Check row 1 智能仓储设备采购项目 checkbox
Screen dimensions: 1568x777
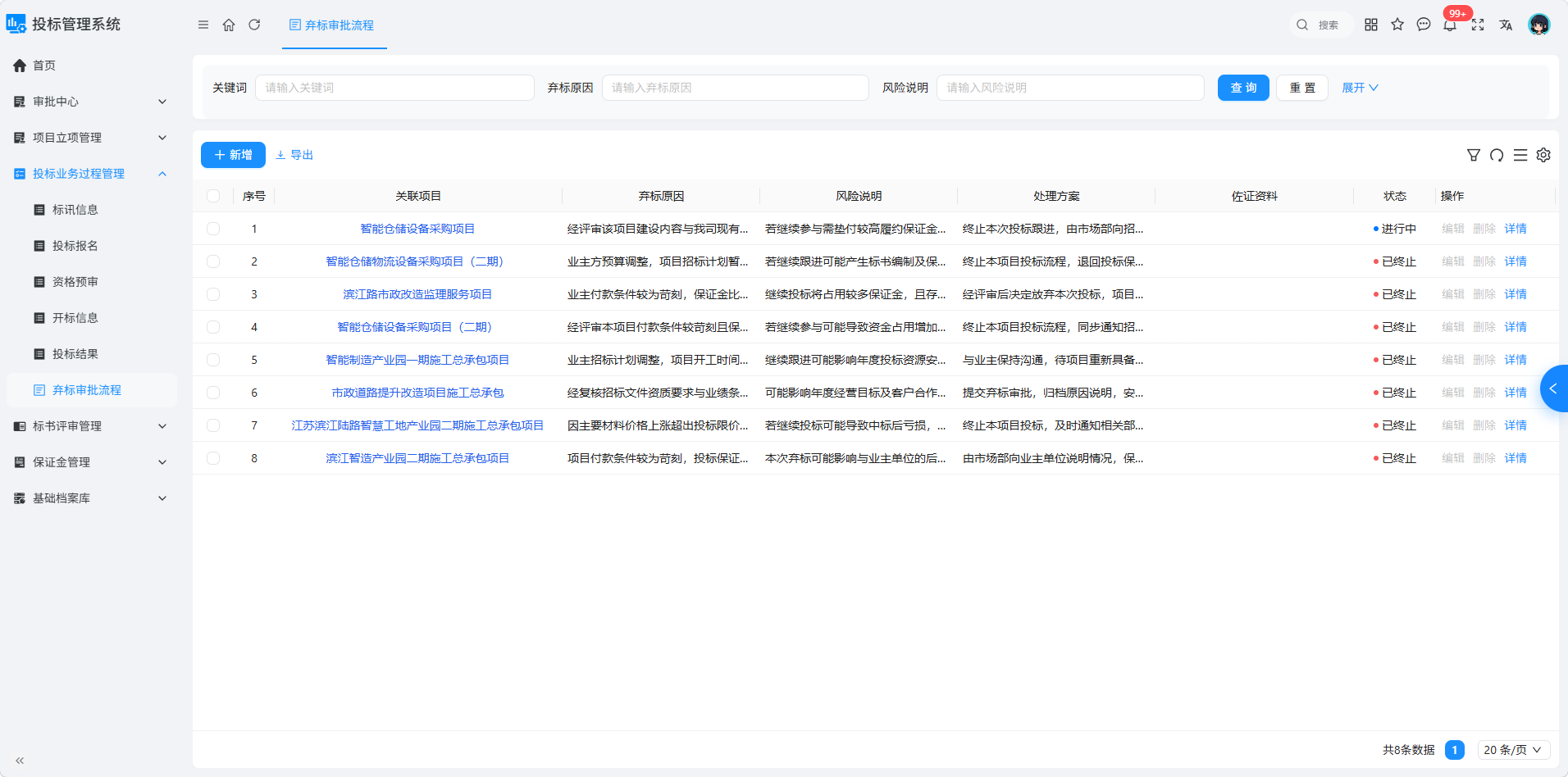[213, 229]
